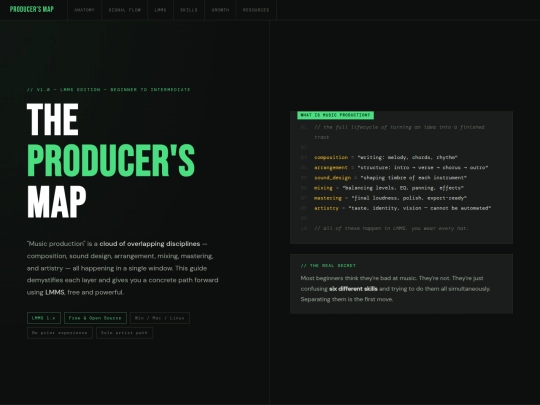Image resolution: width=540 pixels, height=405 pixels.
Task: Open the Resources nav item
Action: 256,10
